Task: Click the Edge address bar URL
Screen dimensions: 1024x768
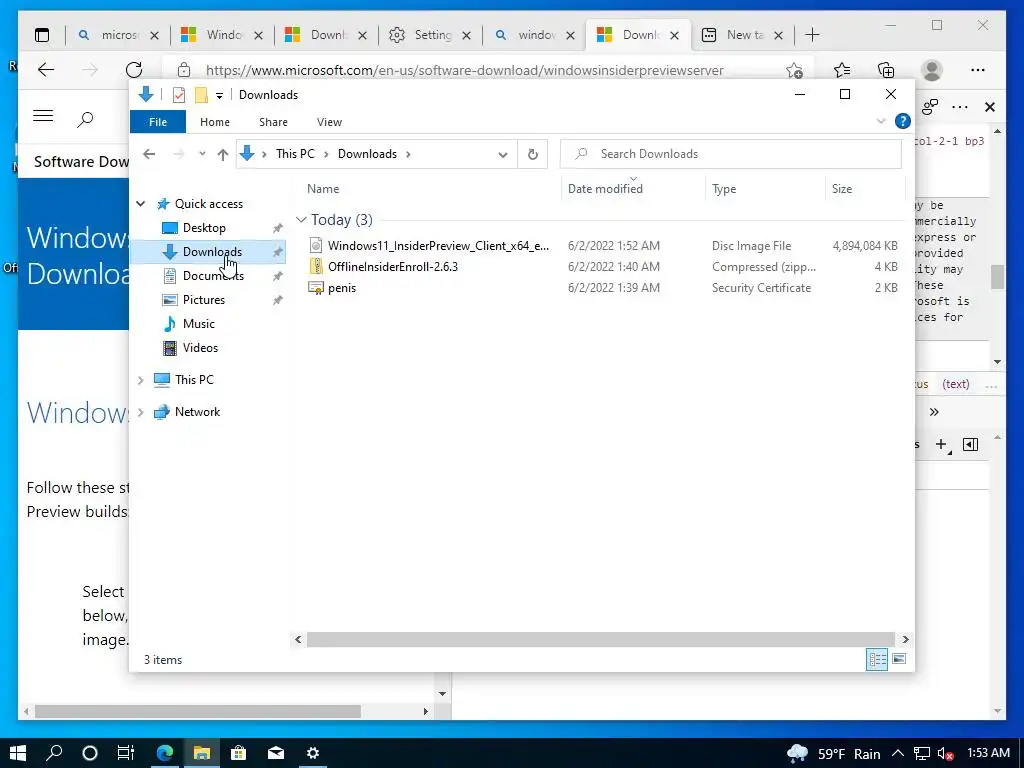Action: pyautogui.click(x=464, y=71)
